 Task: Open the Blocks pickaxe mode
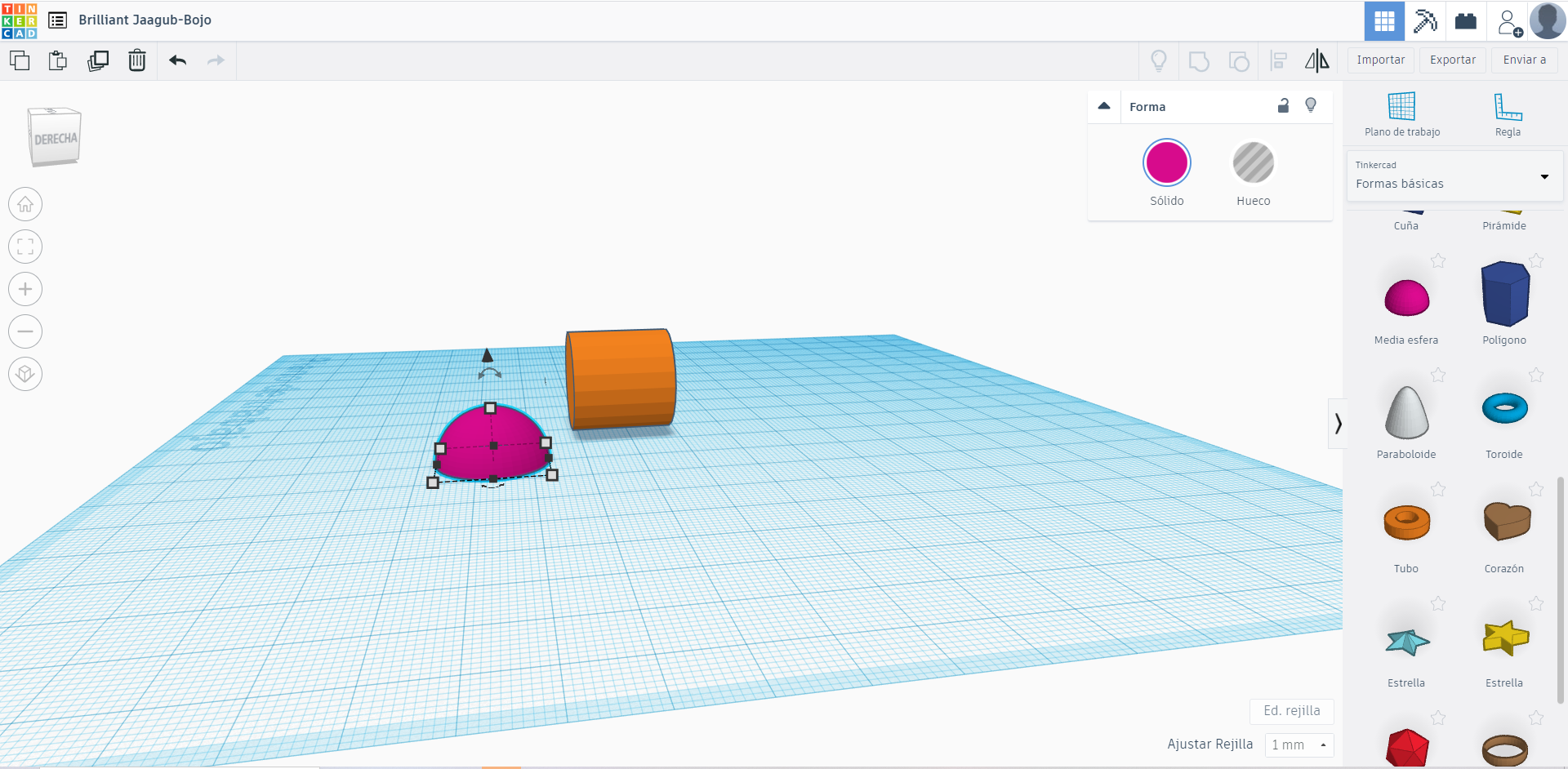[x=1425, y=20]
